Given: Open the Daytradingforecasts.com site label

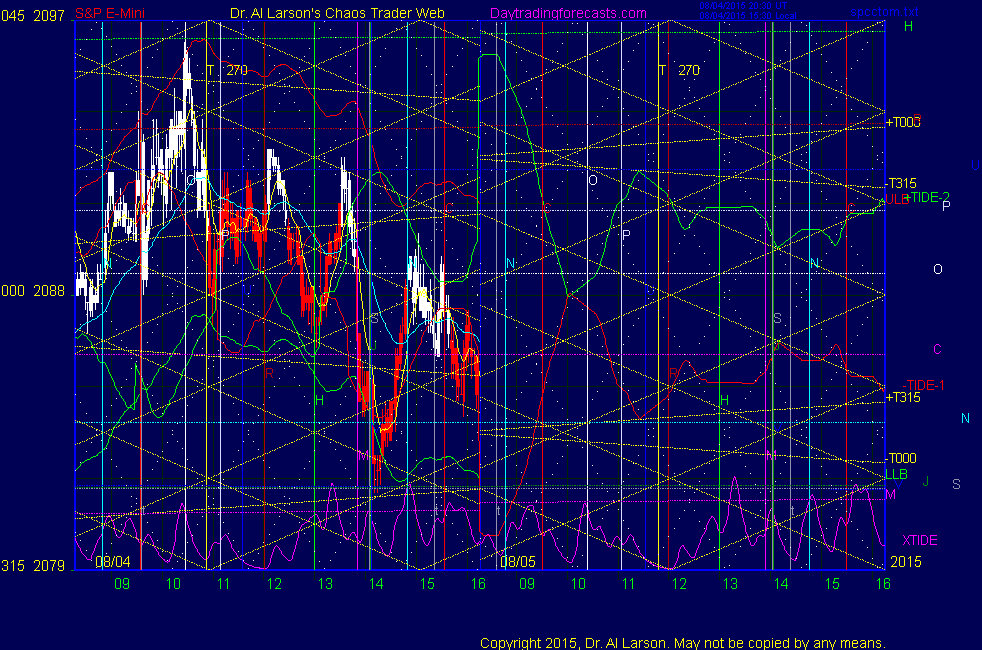Looking at the screenshot, I should [568, 13].
